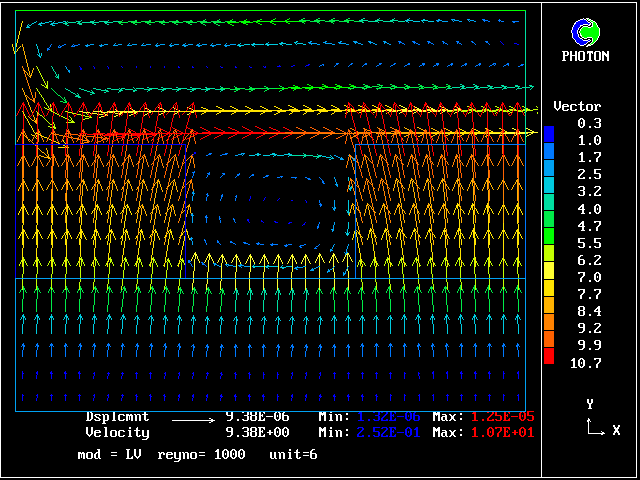The image size is (640, 480).
Task: Click the "unit=6" text
Action: point(293,454)
